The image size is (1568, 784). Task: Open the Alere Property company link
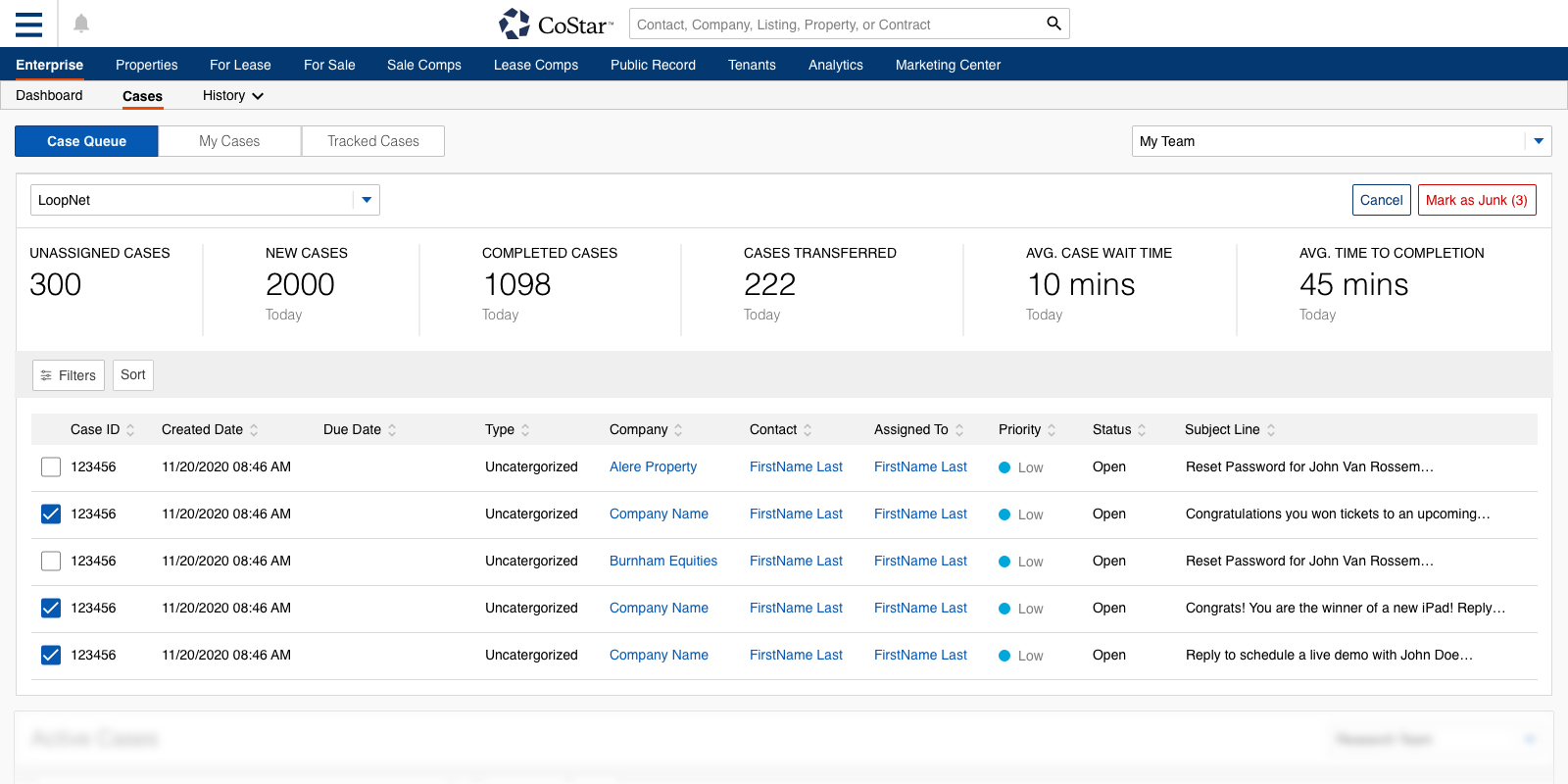click(x=653, y=466)
